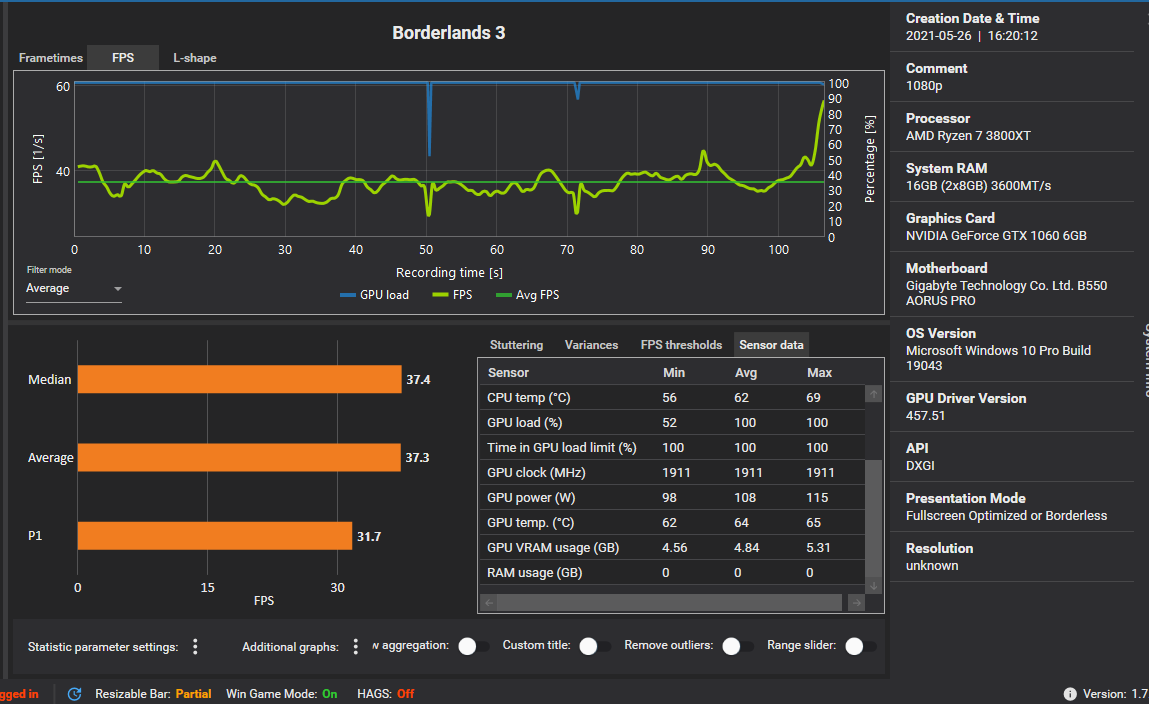Click the Max column header

pyautogui.click(x=819, y=373)
